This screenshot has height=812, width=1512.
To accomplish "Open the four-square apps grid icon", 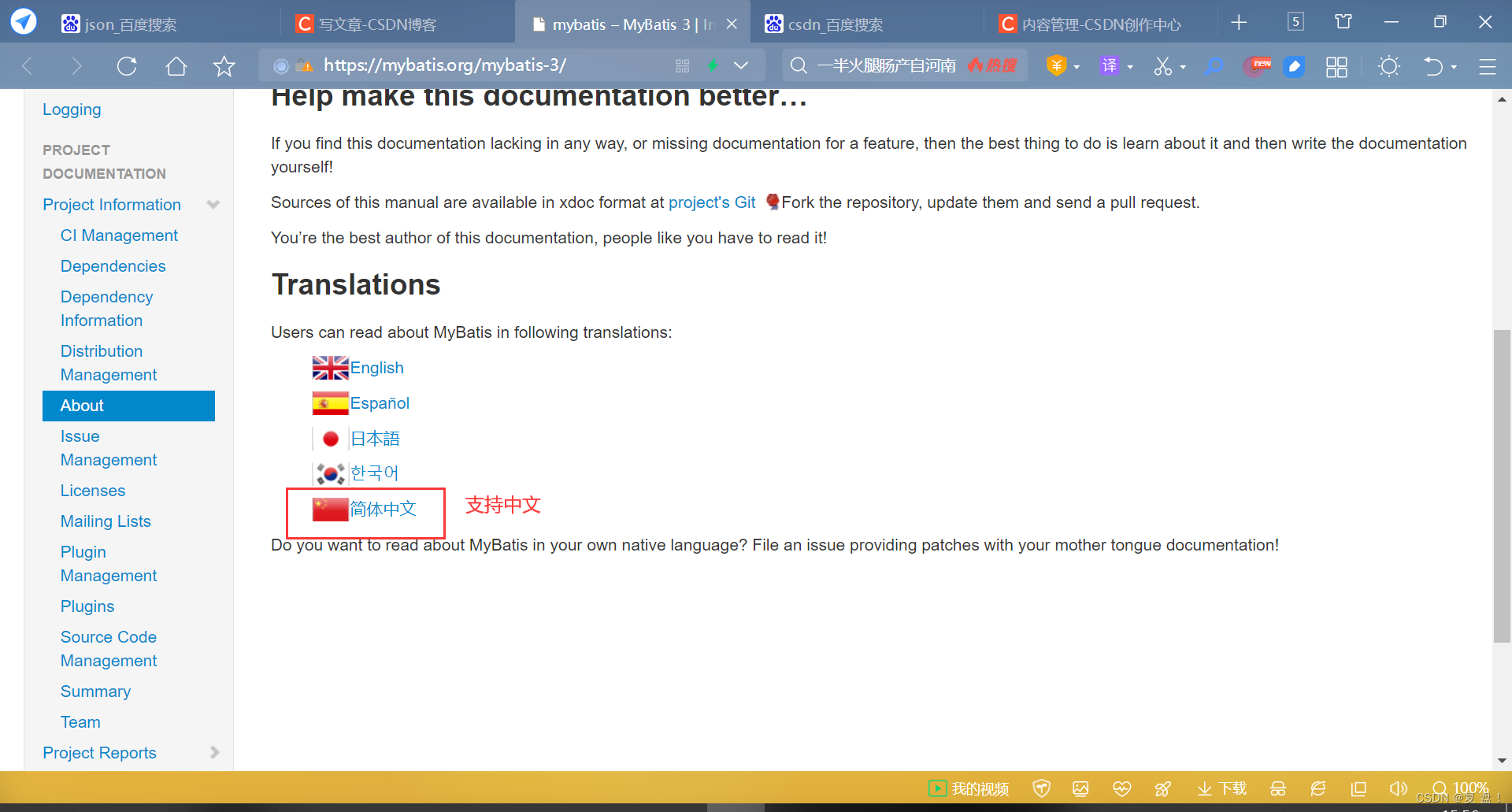I will point(1336,66).
